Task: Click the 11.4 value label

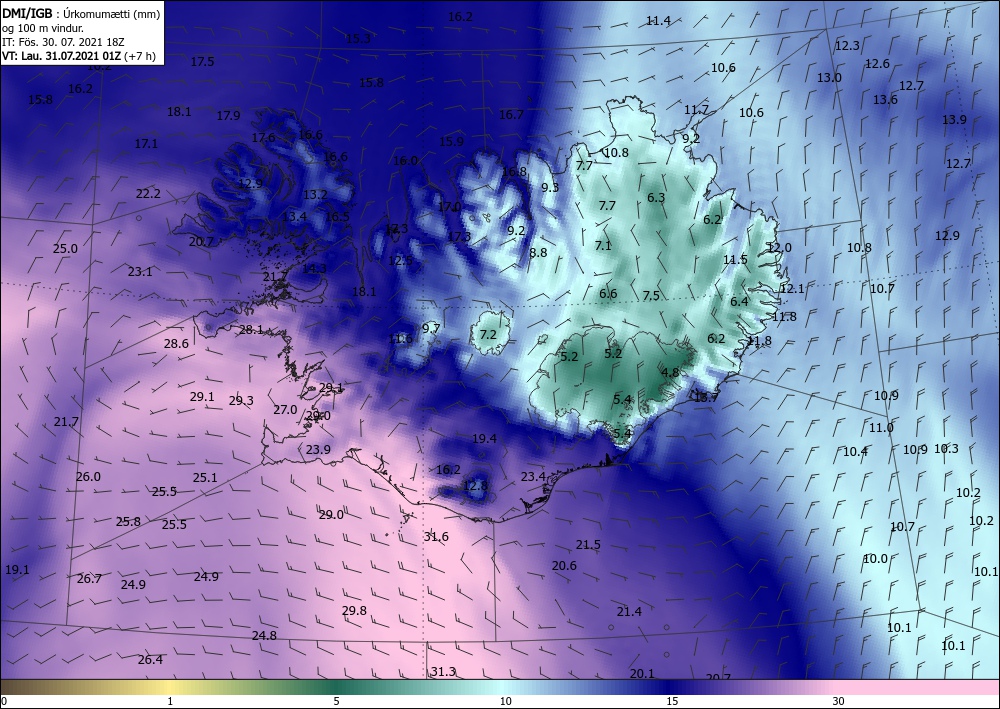Action: [658, 21]
